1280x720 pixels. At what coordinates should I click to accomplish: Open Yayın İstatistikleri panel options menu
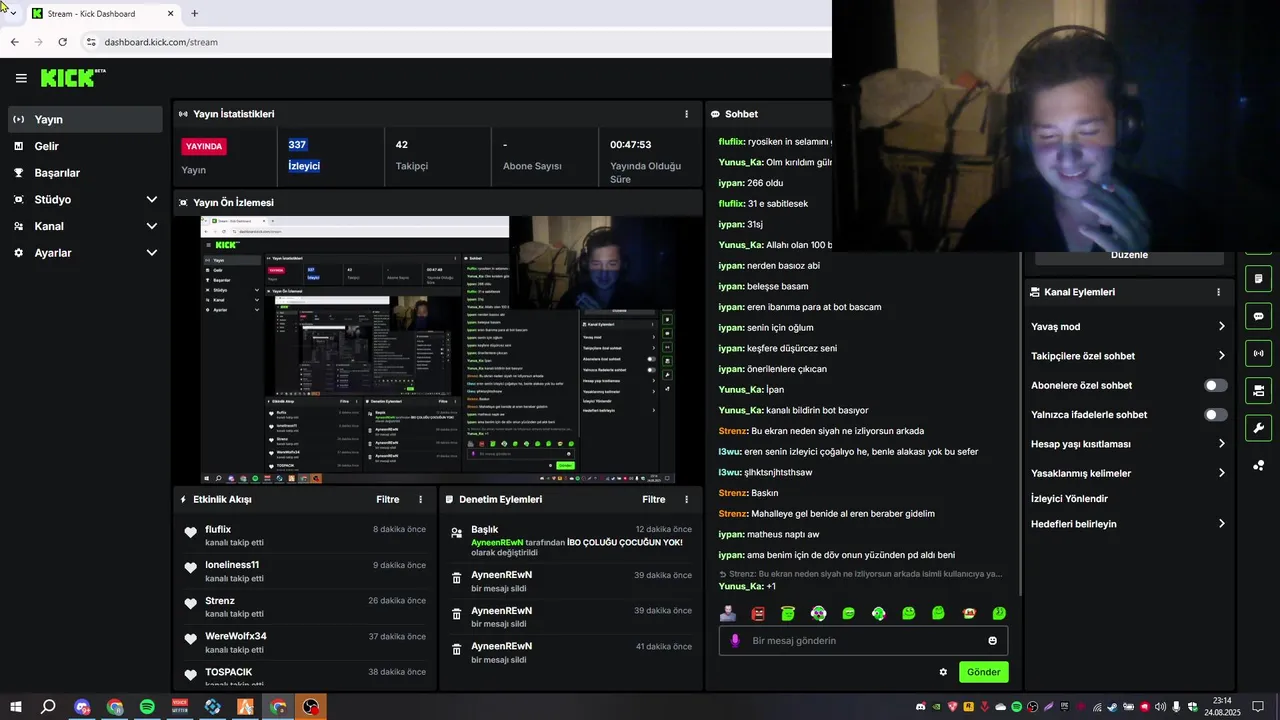tap(686, 114)
